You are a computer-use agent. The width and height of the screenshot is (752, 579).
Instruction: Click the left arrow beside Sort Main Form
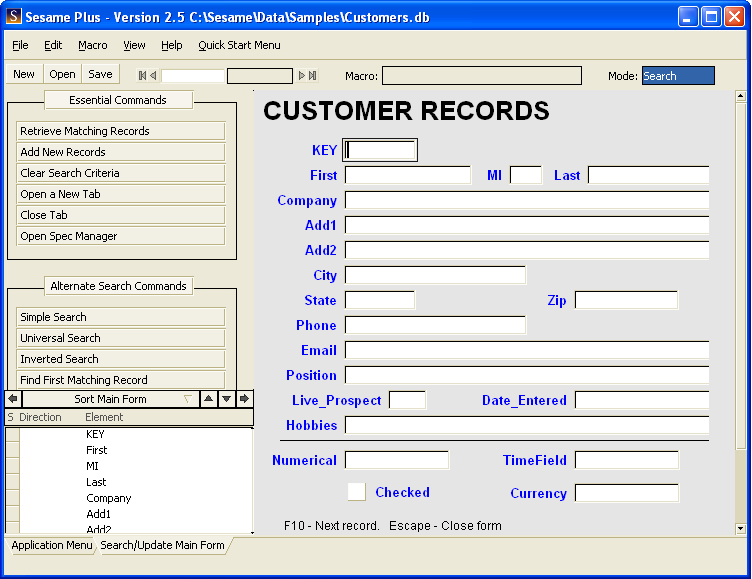(13, 399)
